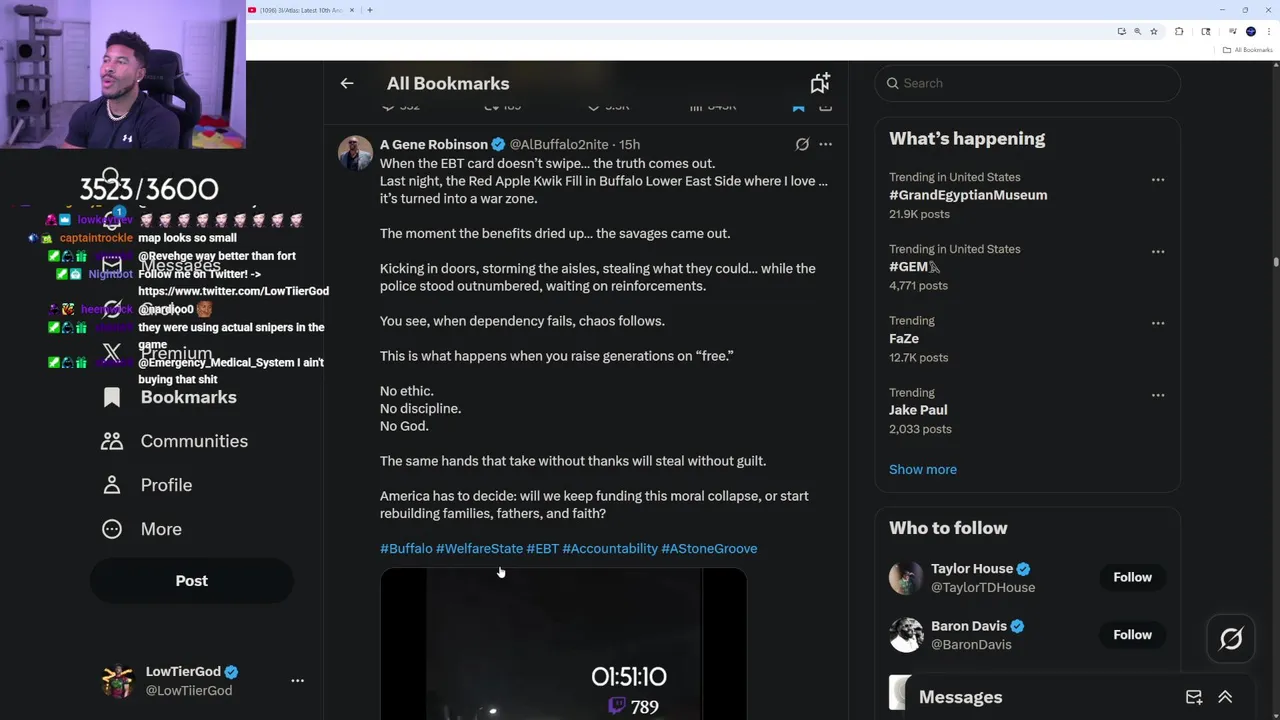The image size is (1280, 720).
Task: Open the sparkle bookmark folder icon
Action: [x=820, y=83]
